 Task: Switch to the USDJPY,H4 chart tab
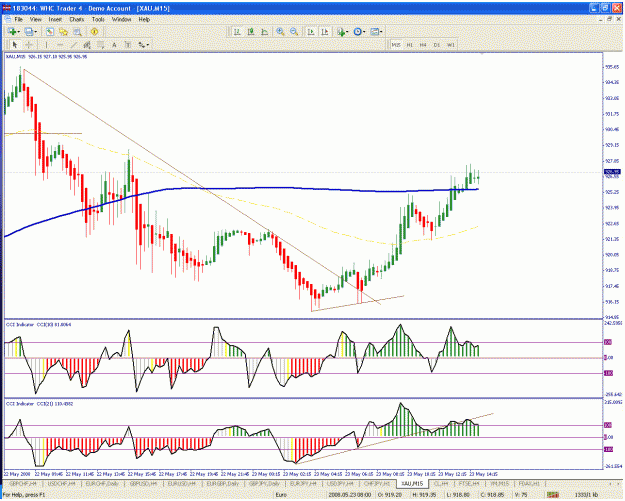point(340,483)
